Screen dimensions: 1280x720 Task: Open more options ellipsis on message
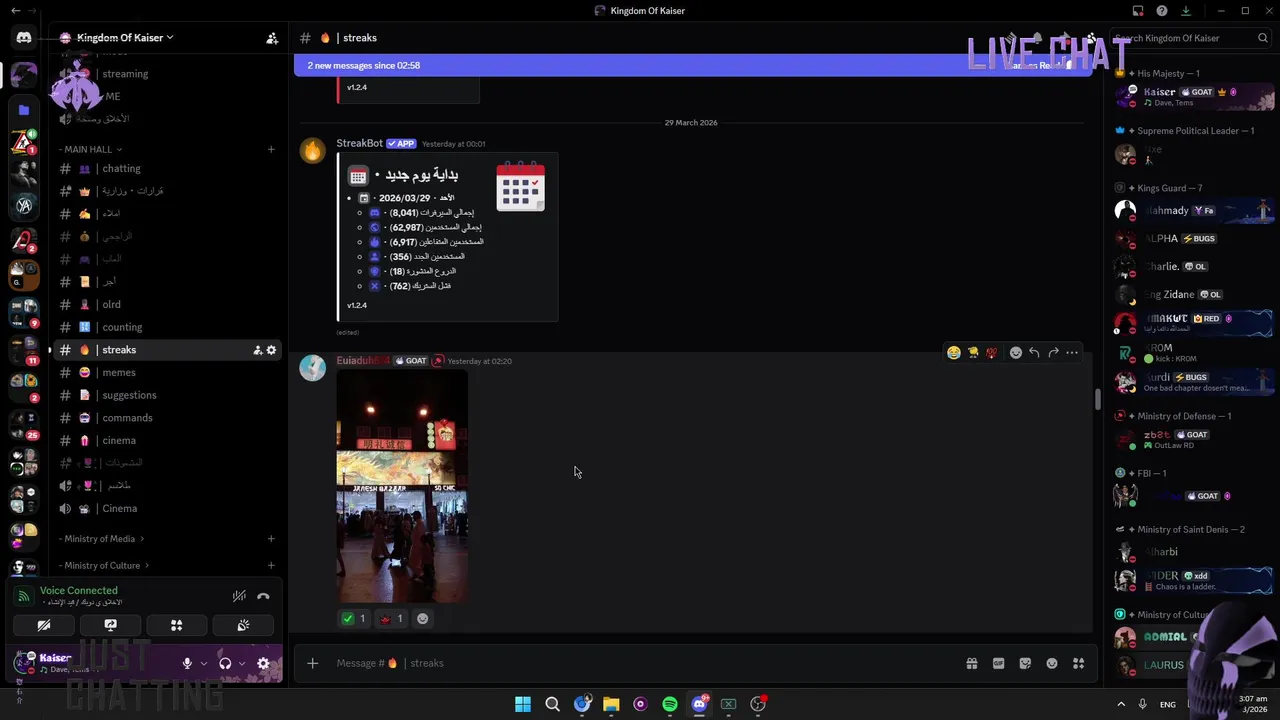pos(1072,352)
